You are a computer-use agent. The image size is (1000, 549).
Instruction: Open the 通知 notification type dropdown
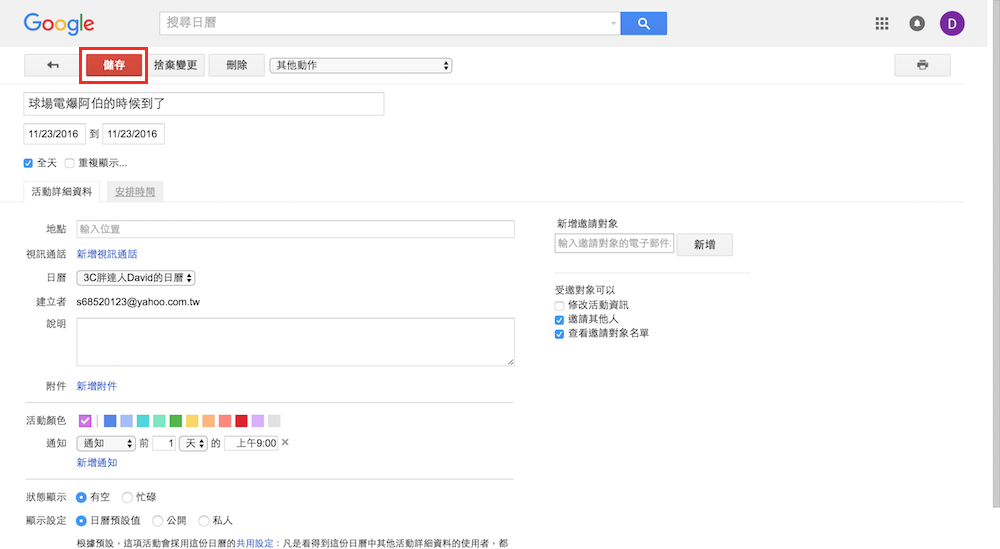tap(106, 443)
